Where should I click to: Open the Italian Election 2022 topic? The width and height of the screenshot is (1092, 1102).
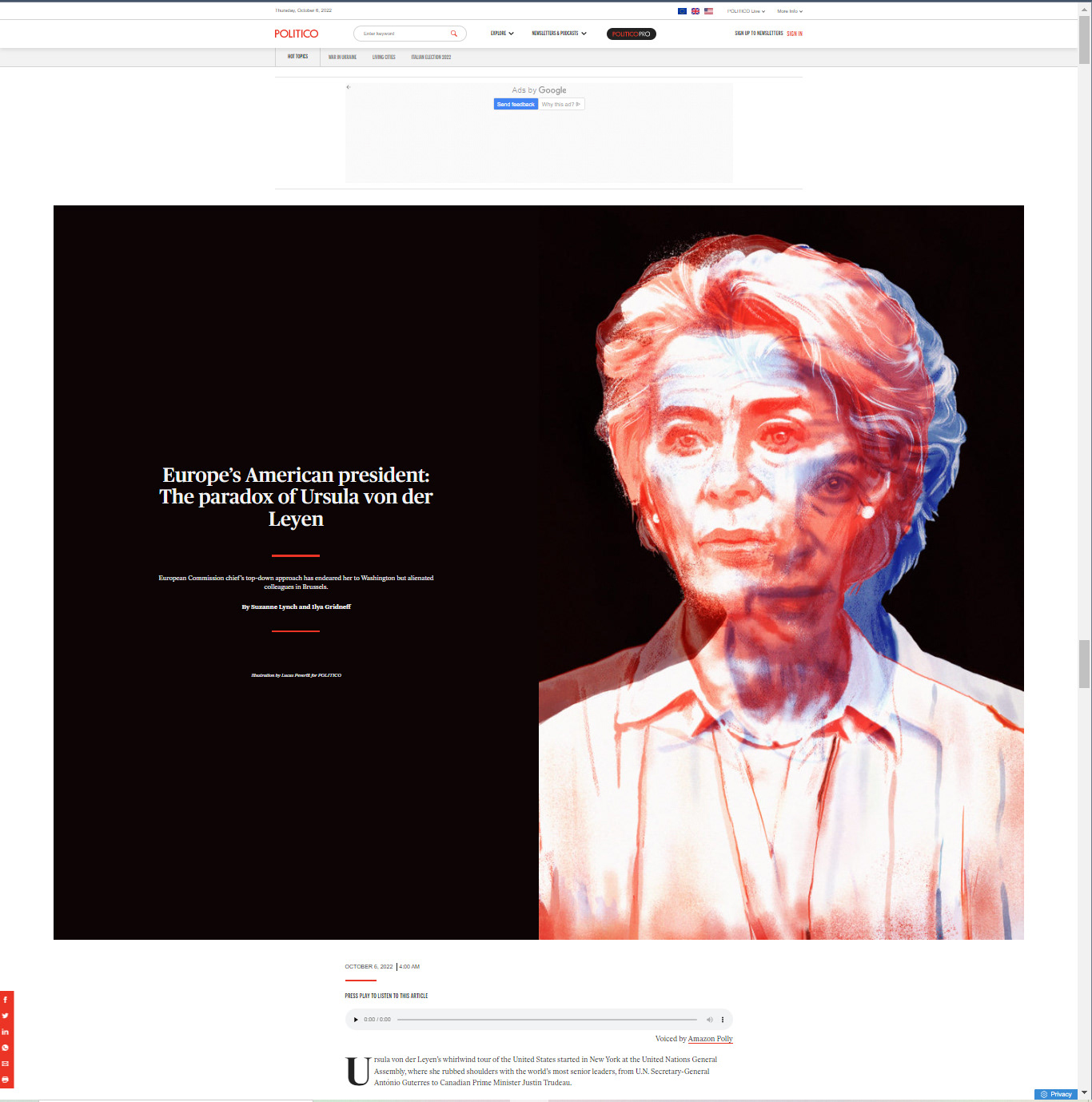click(x=431, y=58)
